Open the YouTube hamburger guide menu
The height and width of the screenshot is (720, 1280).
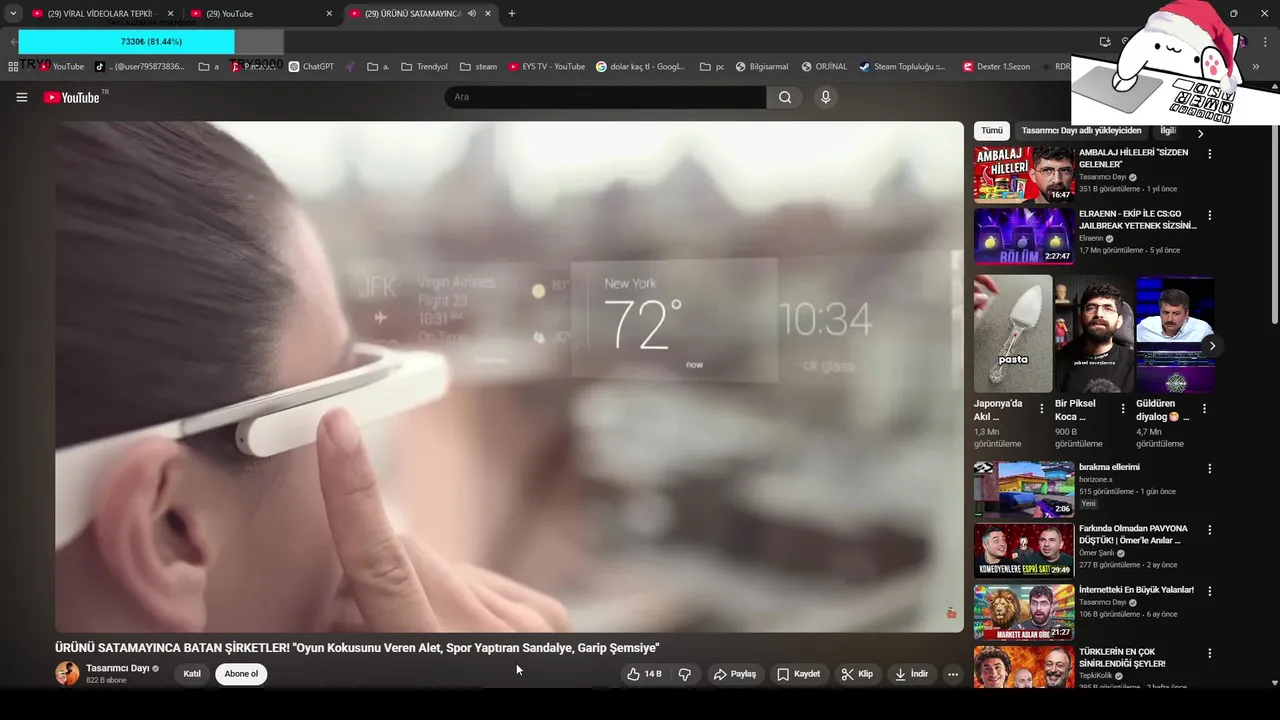(x=21, y=97)
